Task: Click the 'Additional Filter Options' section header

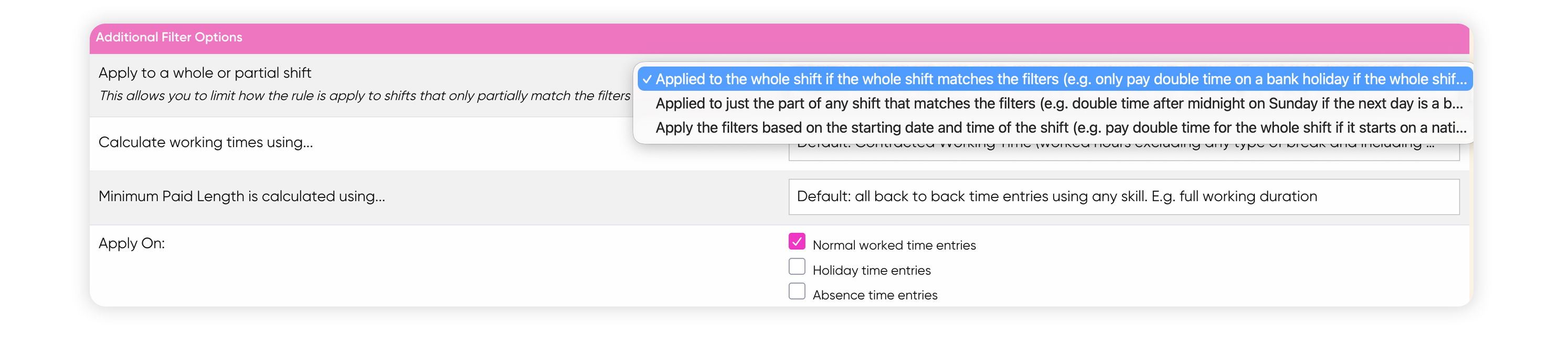Action: pos(168,37)
